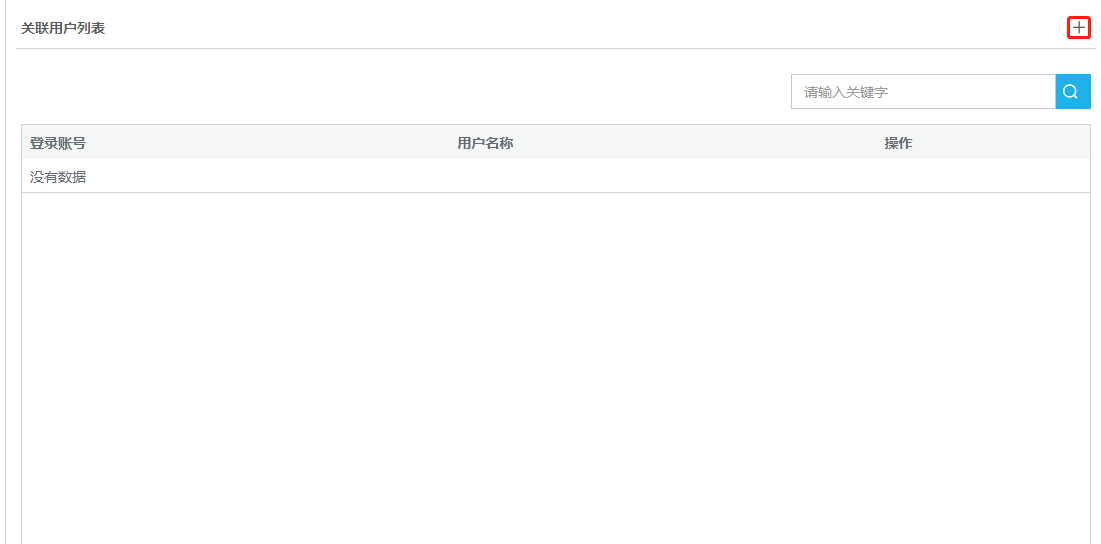The height and width of the screenshot is (544, 1101).
Task: Select the 登录账号 column header
Action: click(x=58, y=143)
